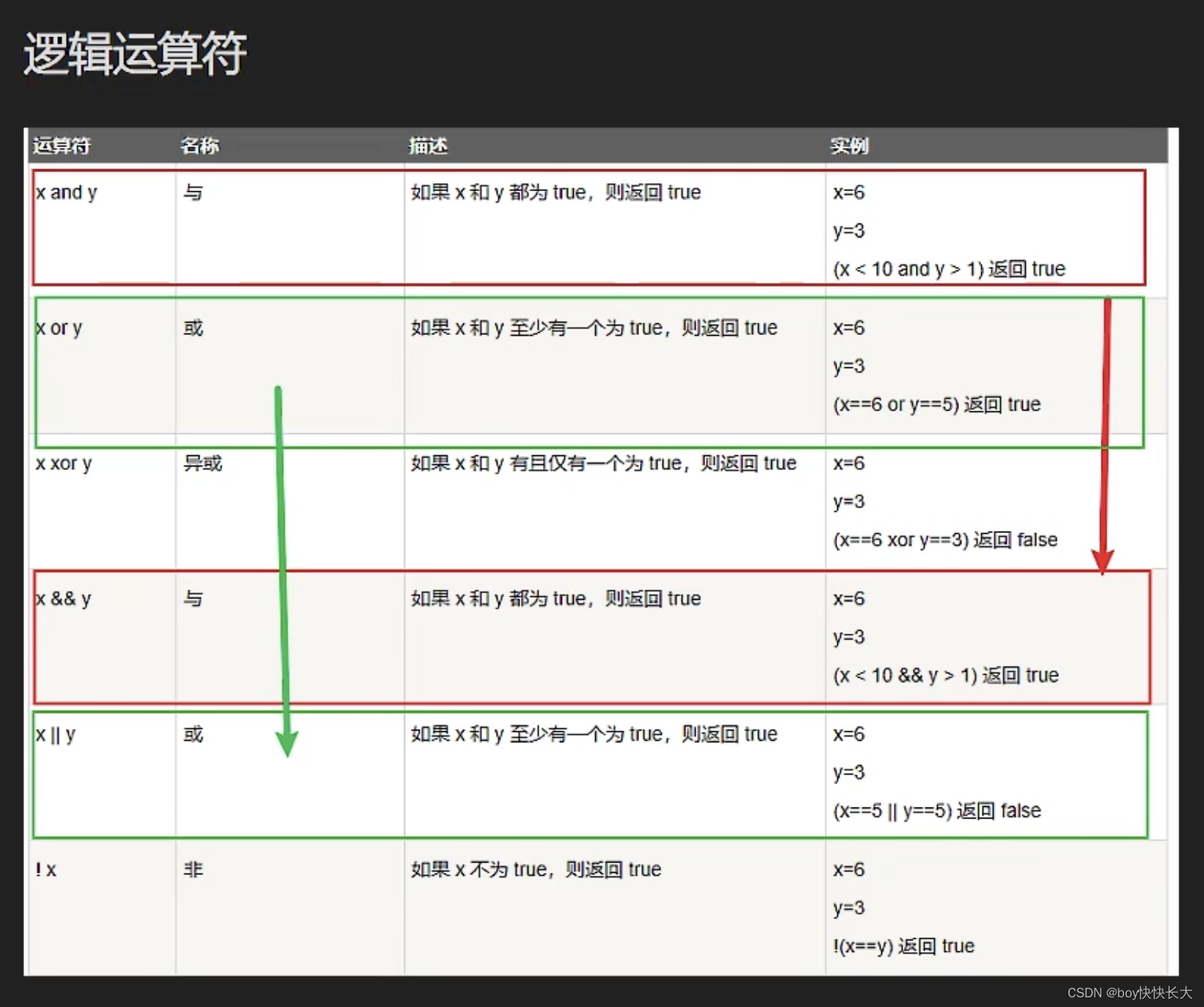Click 'y=3' in the 'x || y' row
1204x1007 pixels.
pos(849,773)
